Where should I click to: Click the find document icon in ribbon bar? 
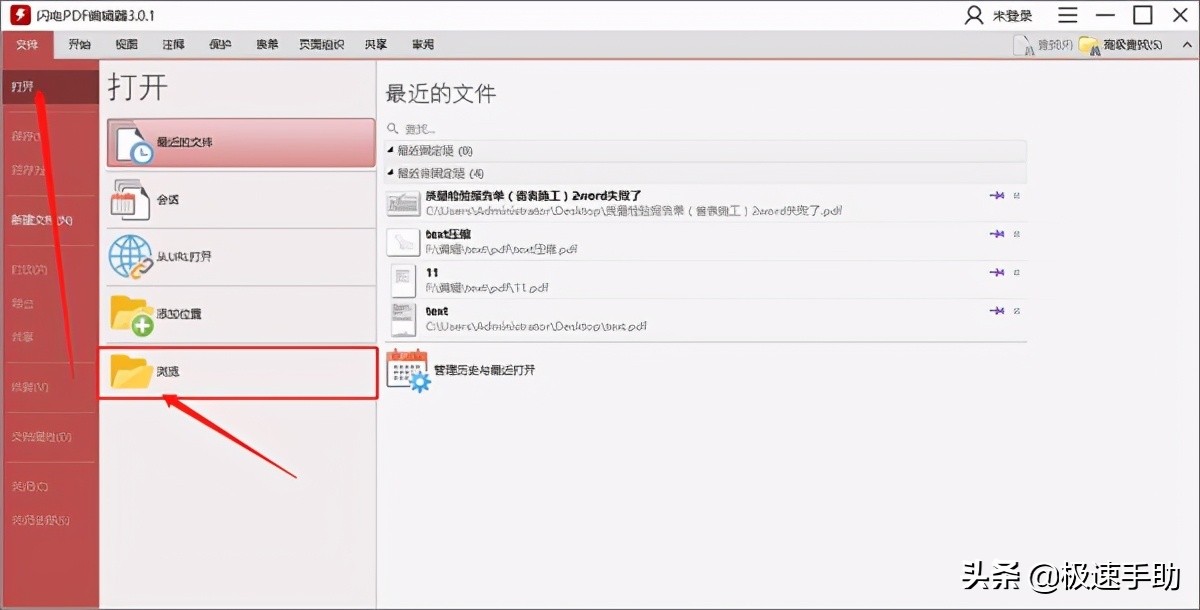1023,45
